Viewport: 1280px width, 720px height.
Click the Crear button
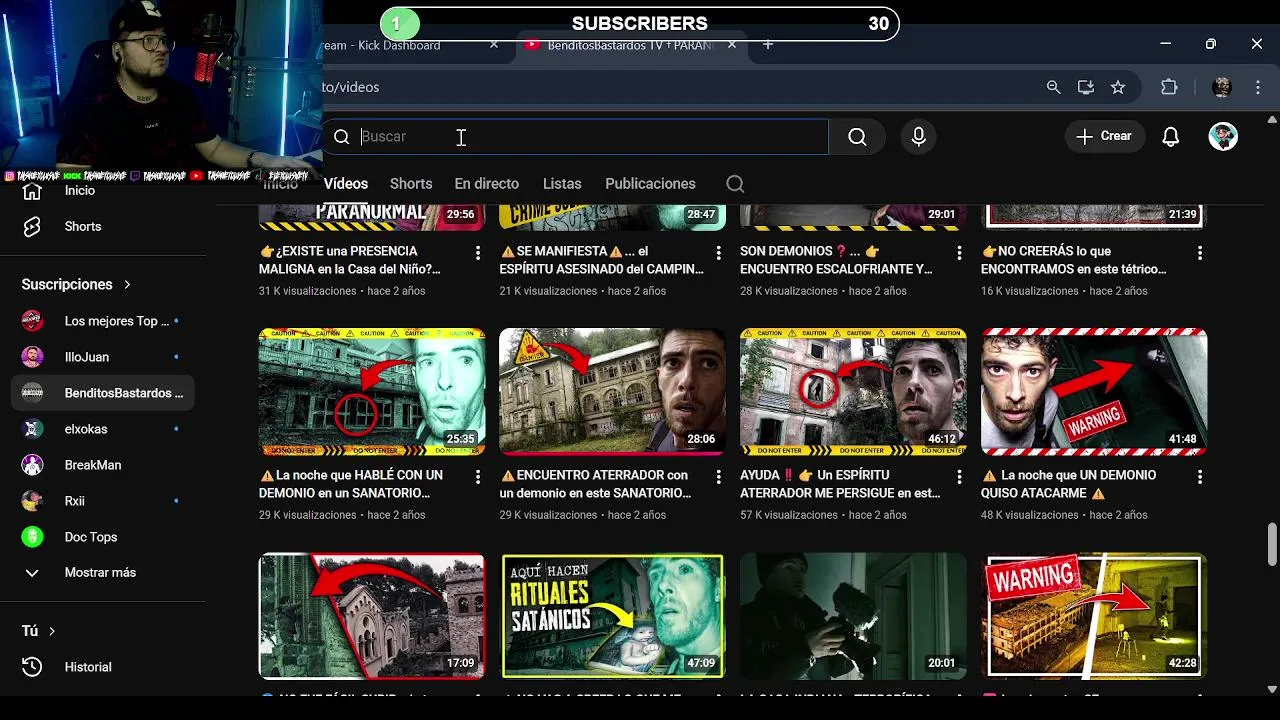(x=1104, y=137)
